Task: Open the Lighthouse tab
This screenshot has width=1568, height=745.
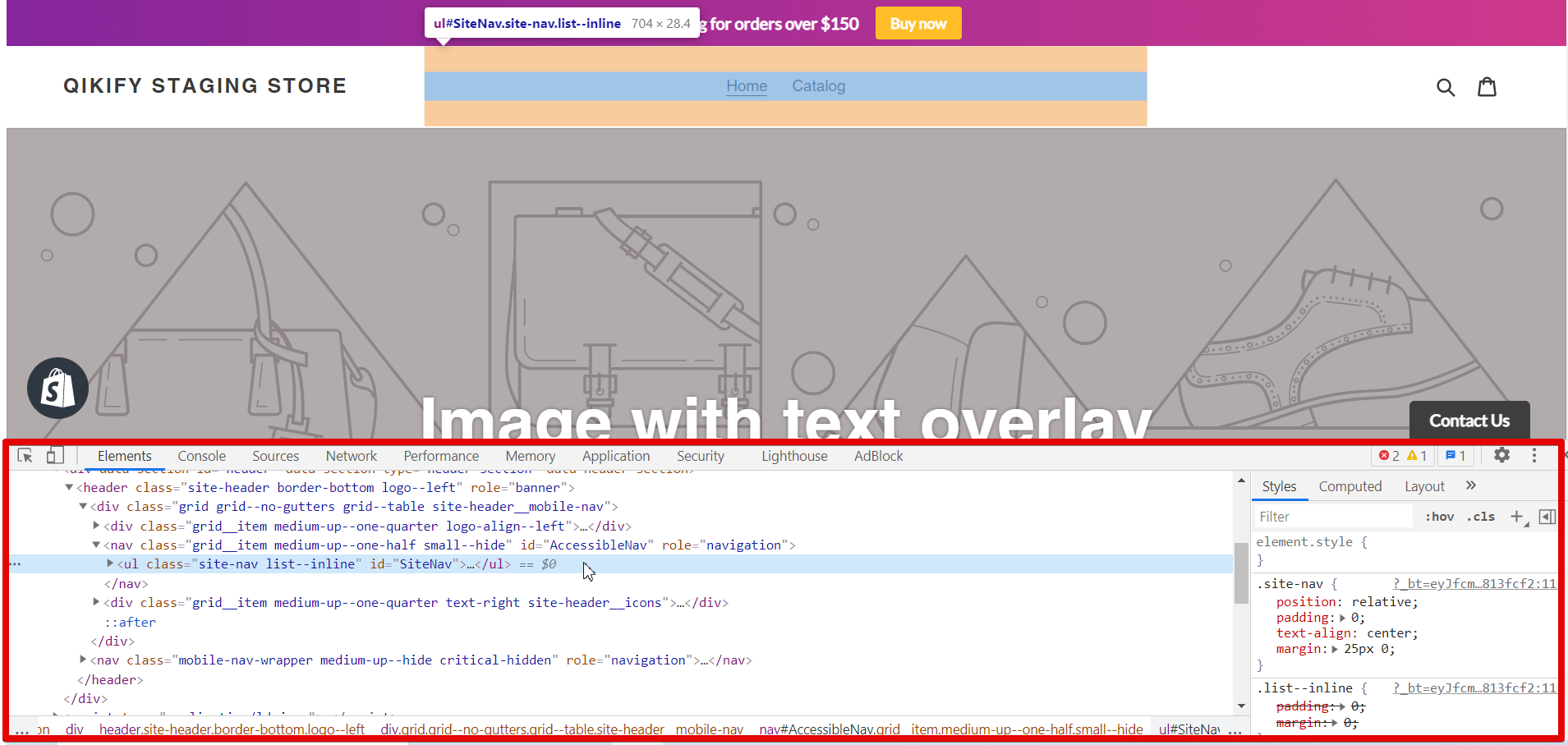Action: coord(794,456)
